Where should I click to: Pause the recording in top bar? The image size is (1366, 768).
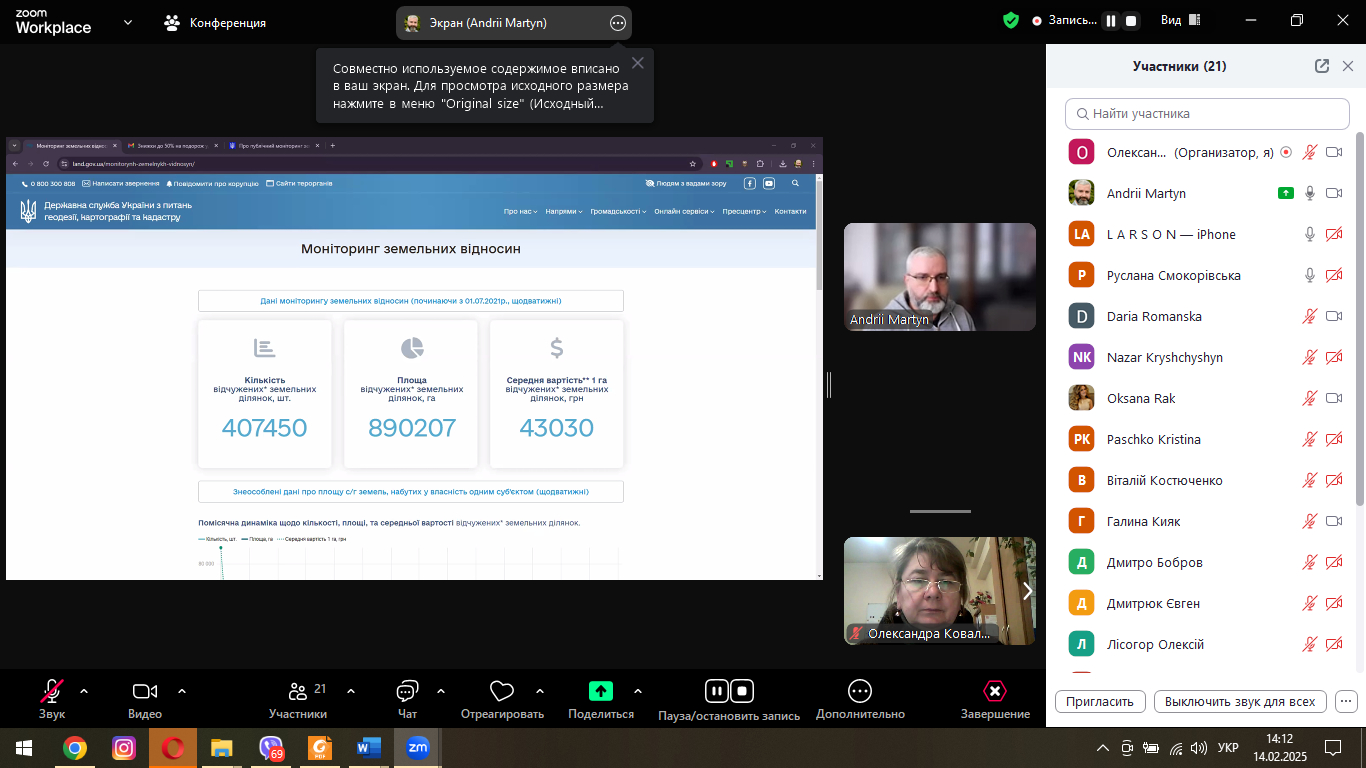[x=1111, y=21]
